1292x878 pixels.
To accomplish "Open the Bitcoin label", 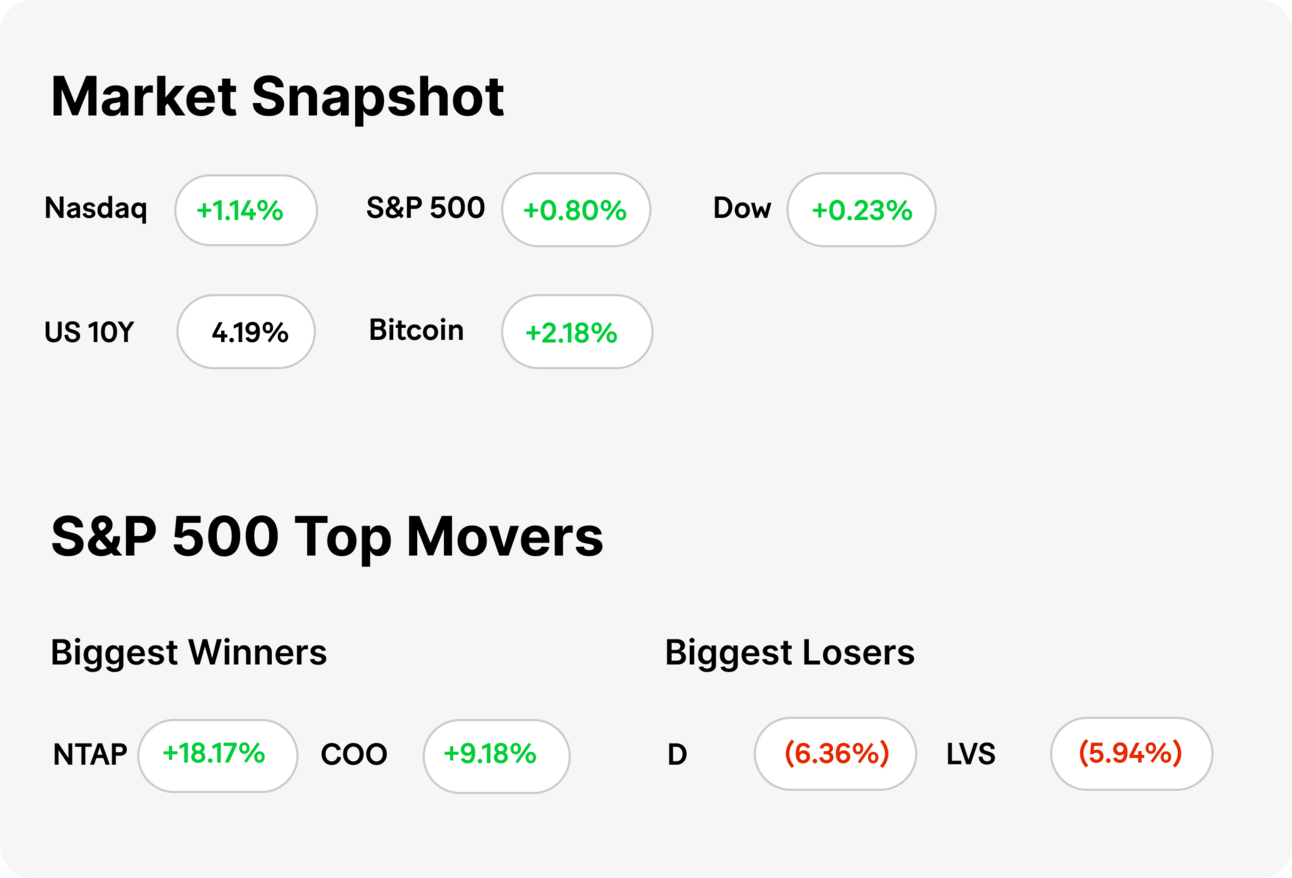I will (x=416, y=330).
